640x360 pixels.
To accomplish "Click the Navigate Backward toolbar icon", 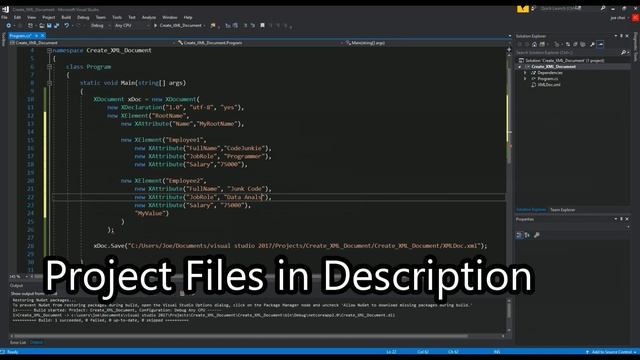I will click(x=9, y=25).
